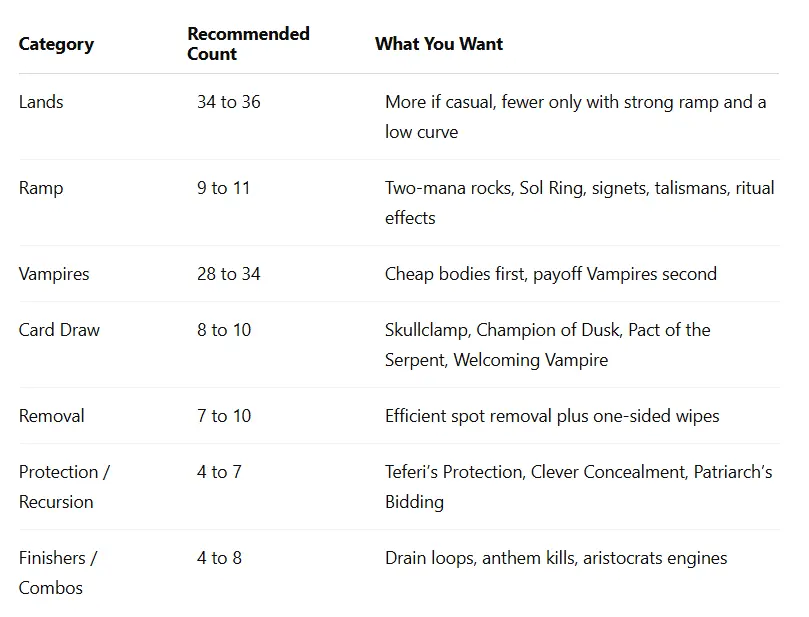This screenshot has height=617, width=809.
Task: Select the Lands row label
Action: pyautogui.click(x=41, y=102)
